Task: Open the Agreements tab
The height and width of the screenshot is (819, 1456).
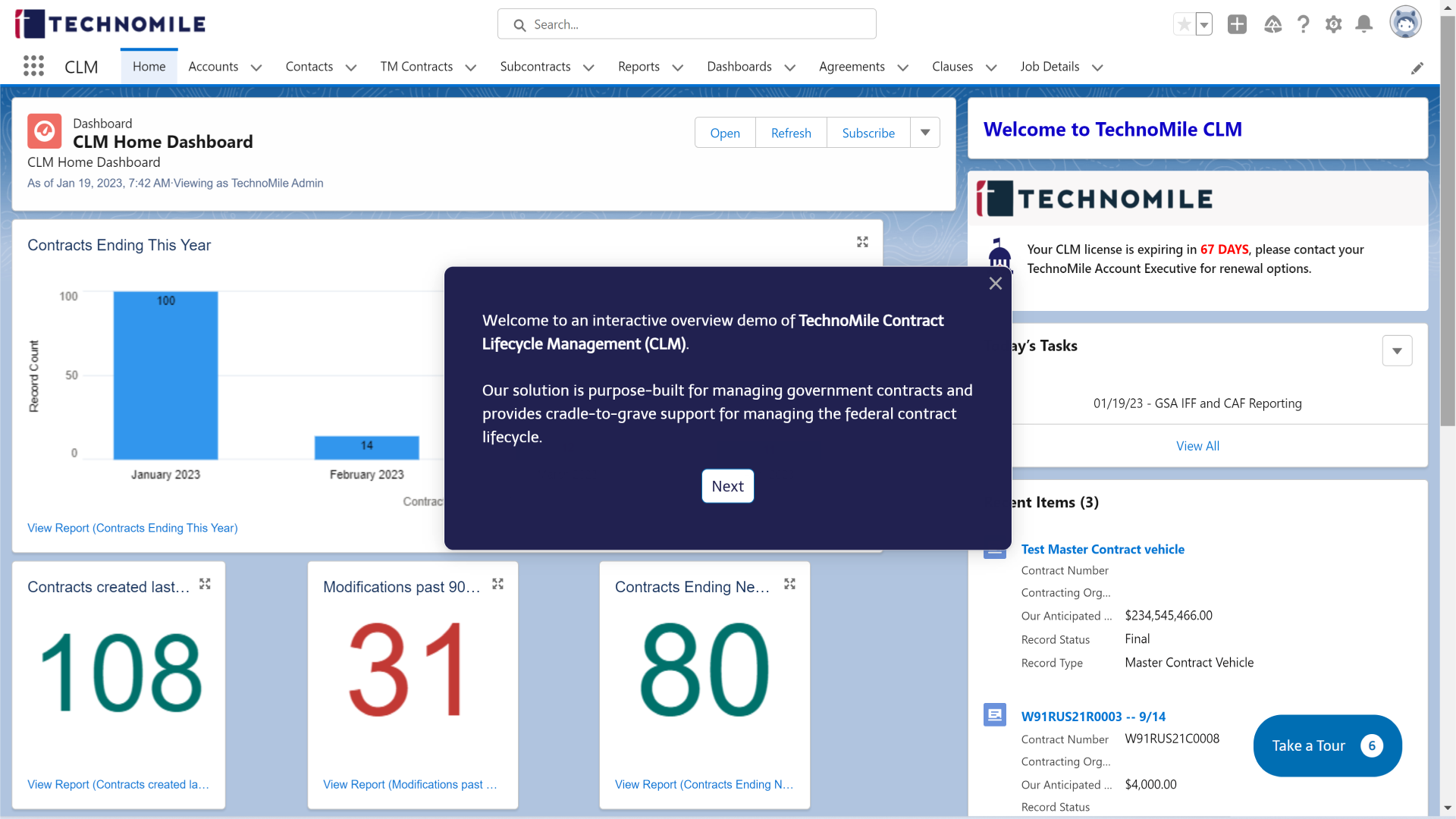Action: click(x=852, y=67)
